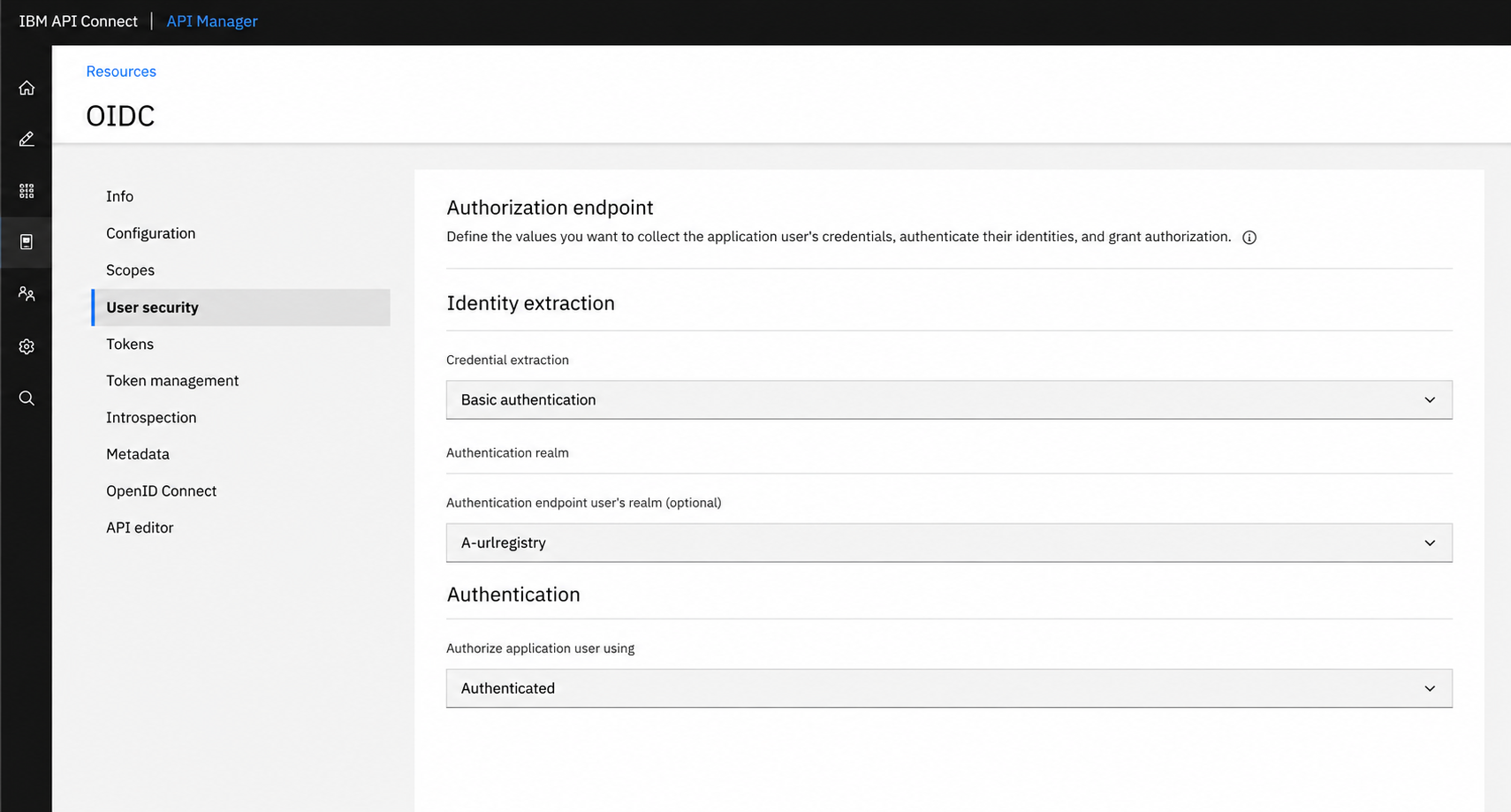The height and width of the screenshot is (812, 1511).
Task: Open Credential extraction dropdown
Action: click(949, 399)
